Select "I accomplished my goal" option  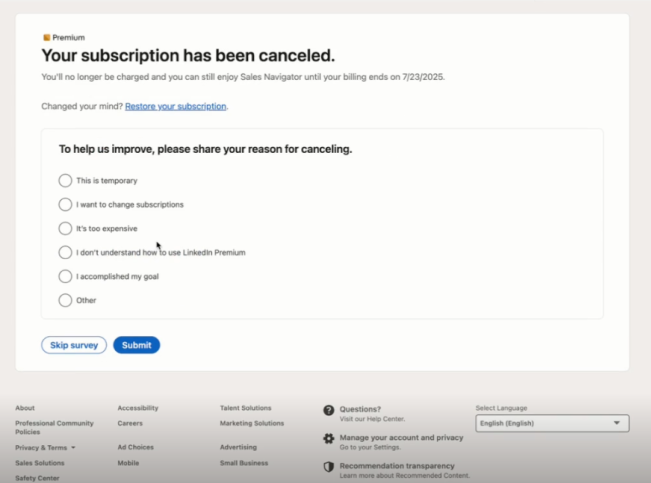point(65,277)
